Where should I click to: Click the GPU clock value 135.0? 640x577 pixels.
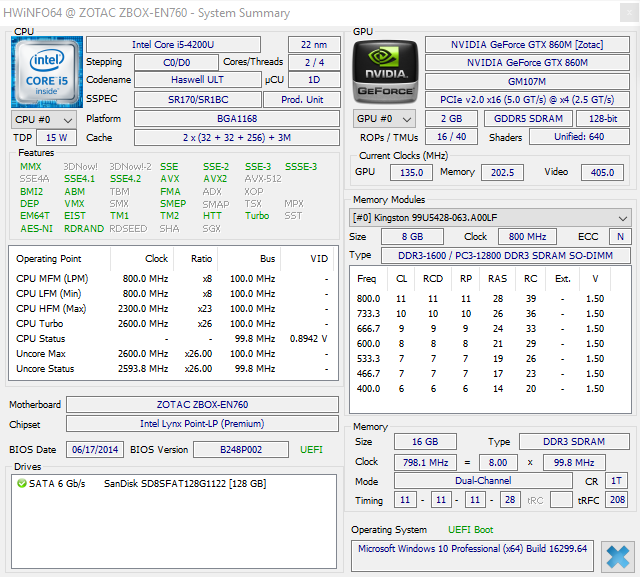coord(411,172)
